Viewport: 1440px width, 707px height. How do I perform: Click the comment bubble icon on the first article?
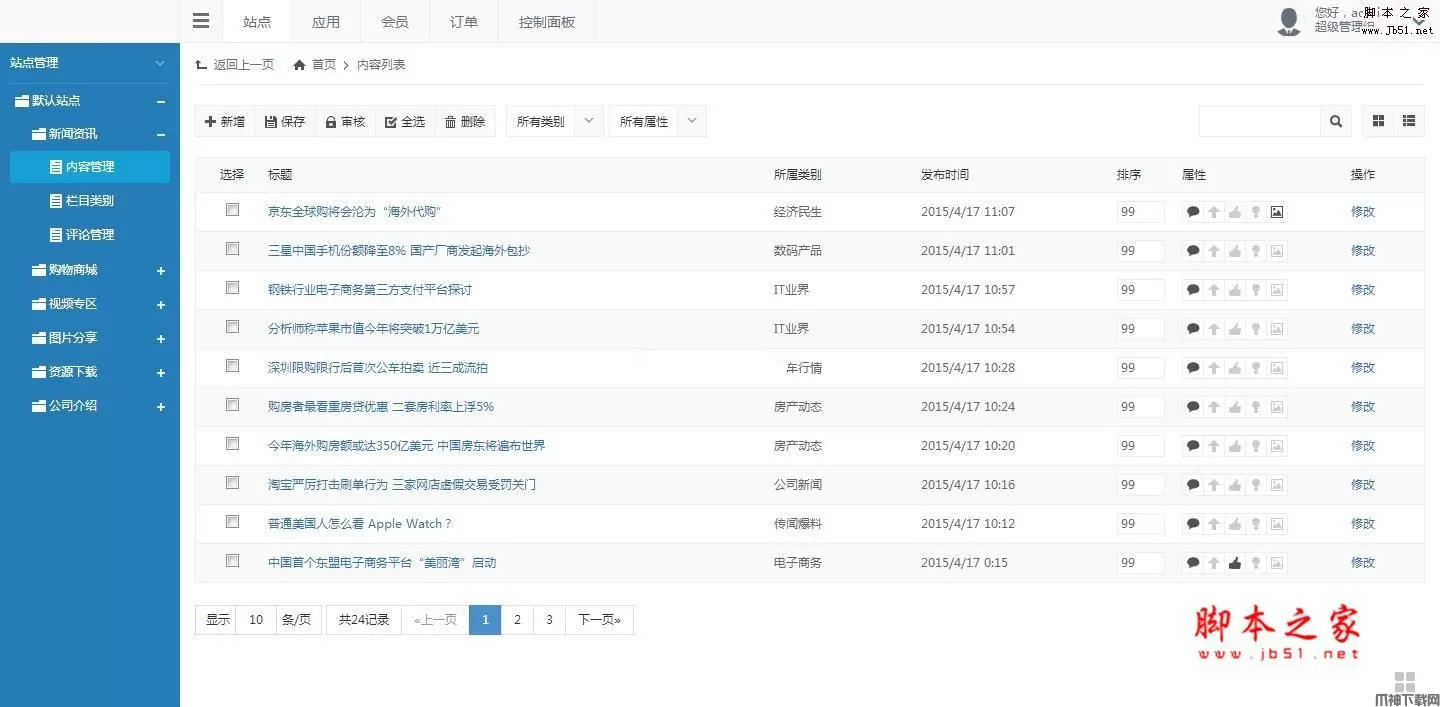coord(1192,211)
